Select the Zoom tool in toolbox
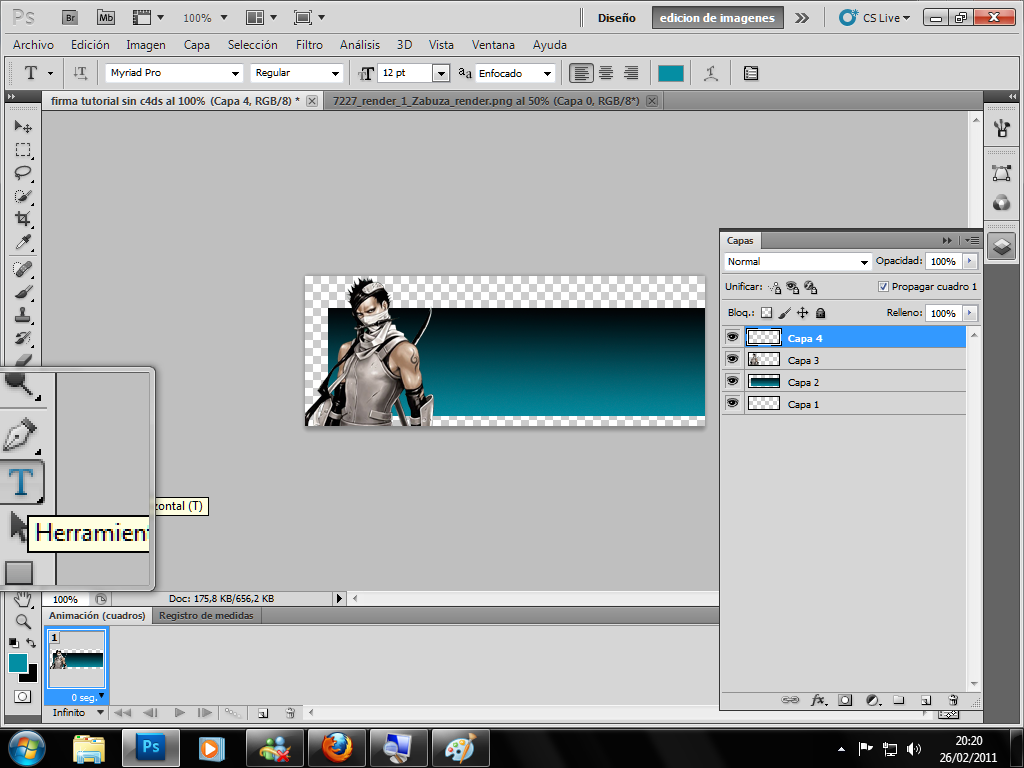 (23, 621)
